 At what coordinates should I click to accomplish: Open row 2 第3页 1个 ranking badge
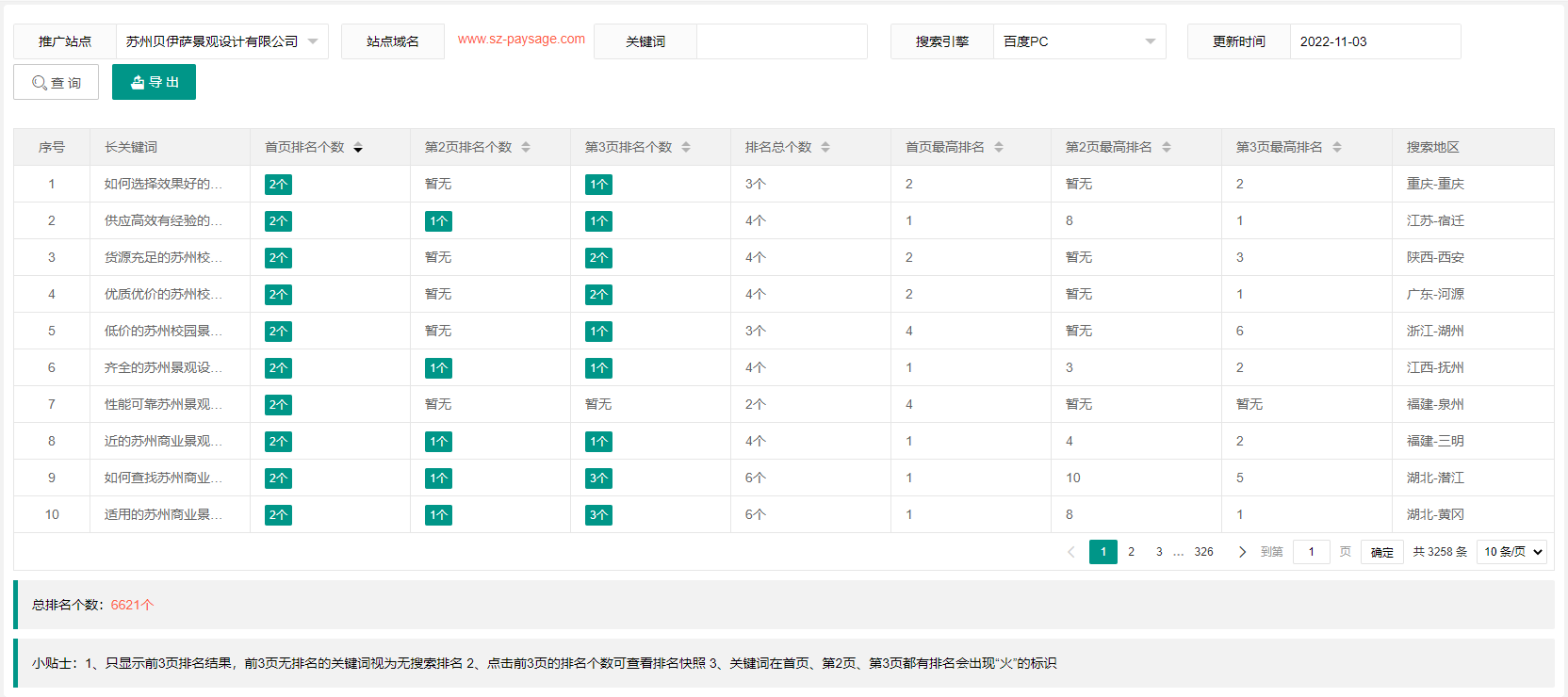coord(598,221)
